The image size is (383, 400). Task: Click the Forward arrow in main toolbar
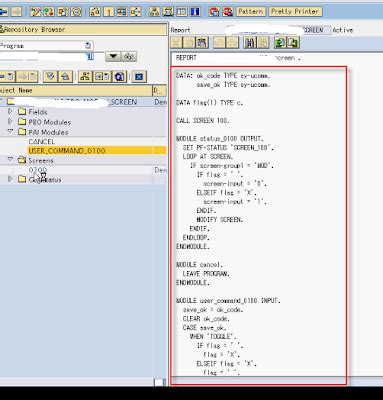16,12
